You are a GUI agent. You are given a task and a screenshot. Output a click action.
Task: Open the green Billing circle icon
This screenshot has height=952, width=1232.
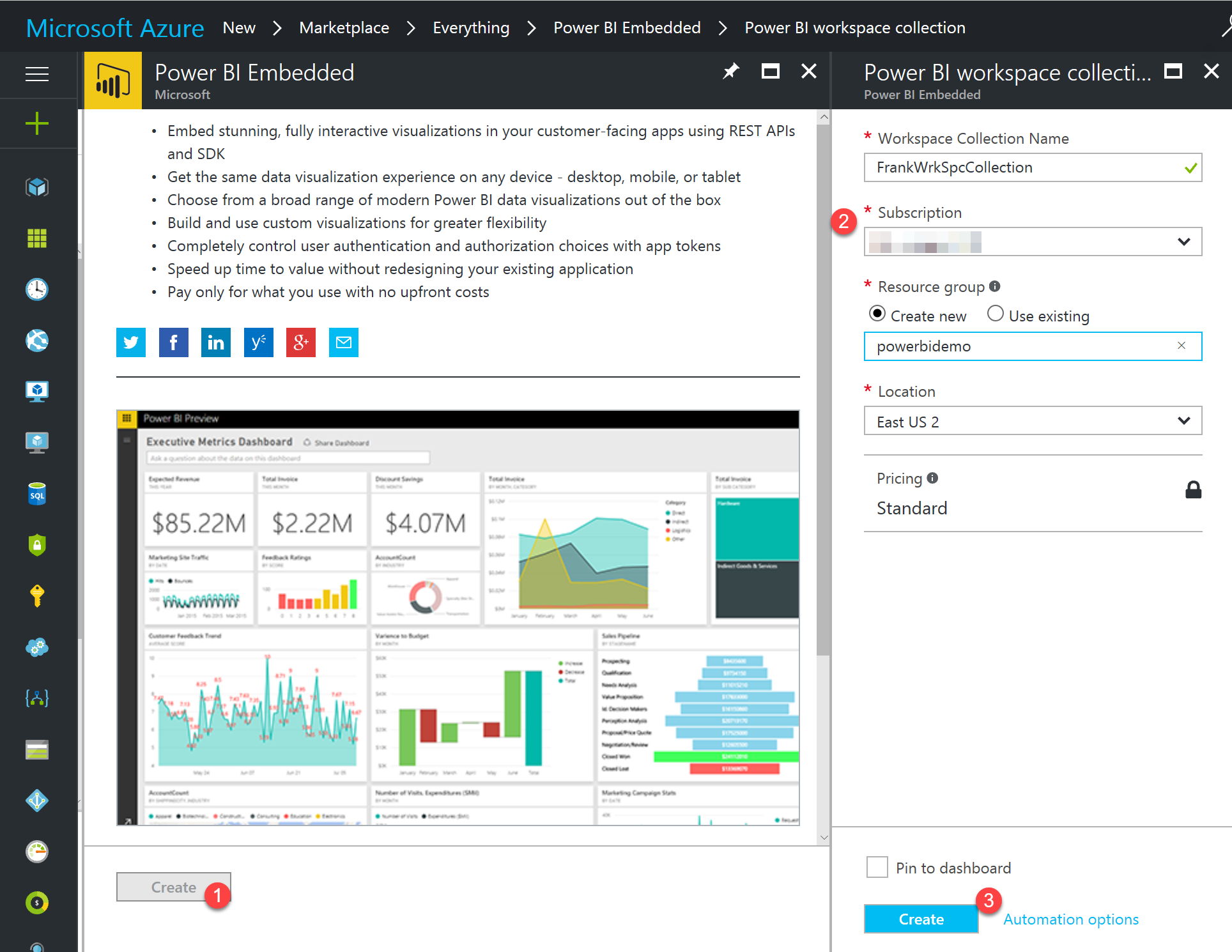[x=37, y=903]
